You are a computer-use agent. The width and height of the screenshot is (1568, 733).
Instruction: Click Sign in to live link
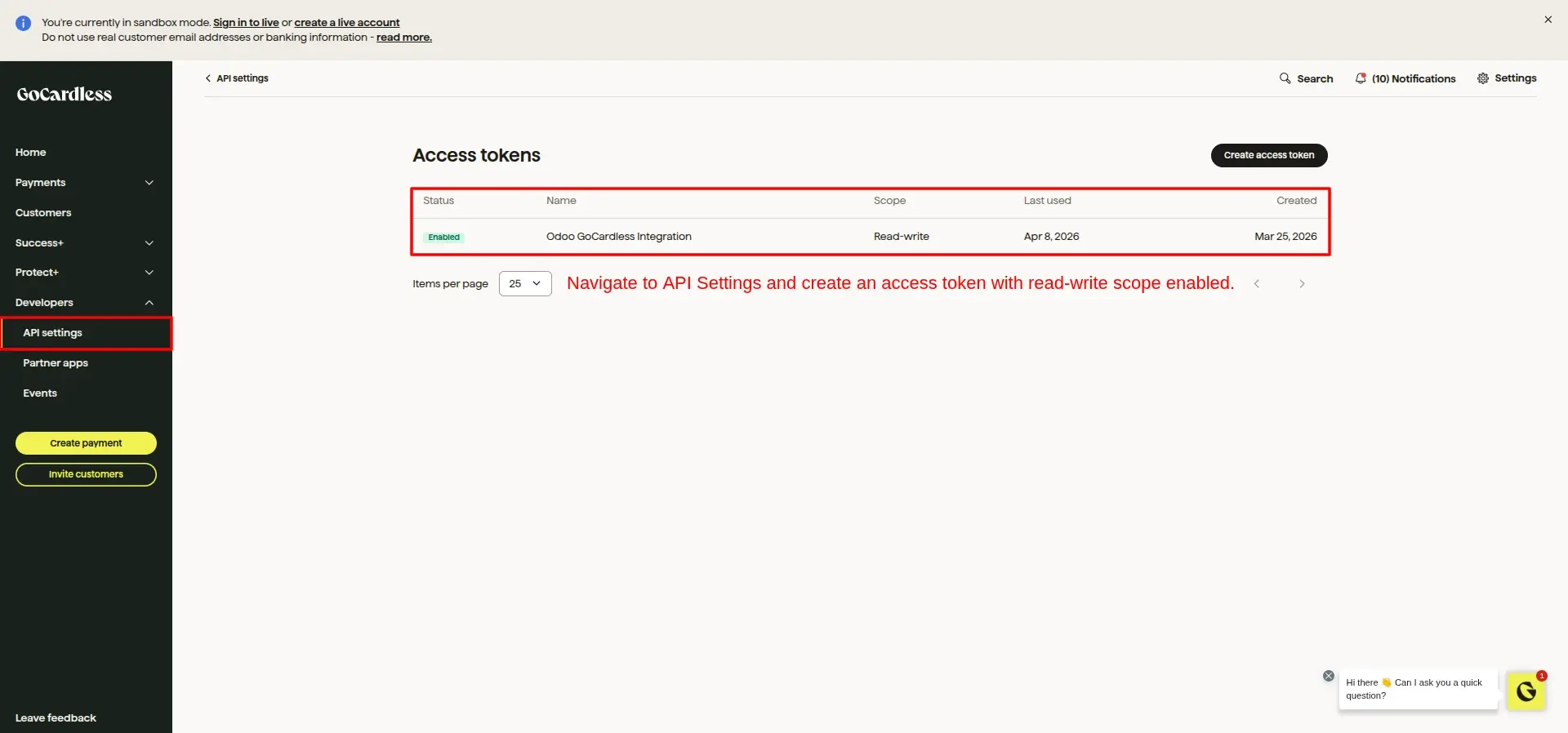(246, 23)
